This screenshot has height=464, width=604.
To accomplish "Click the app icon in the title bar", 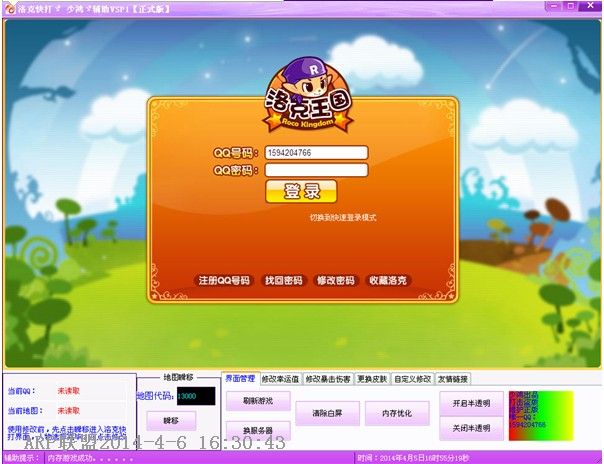I will (x=10, y=8).
